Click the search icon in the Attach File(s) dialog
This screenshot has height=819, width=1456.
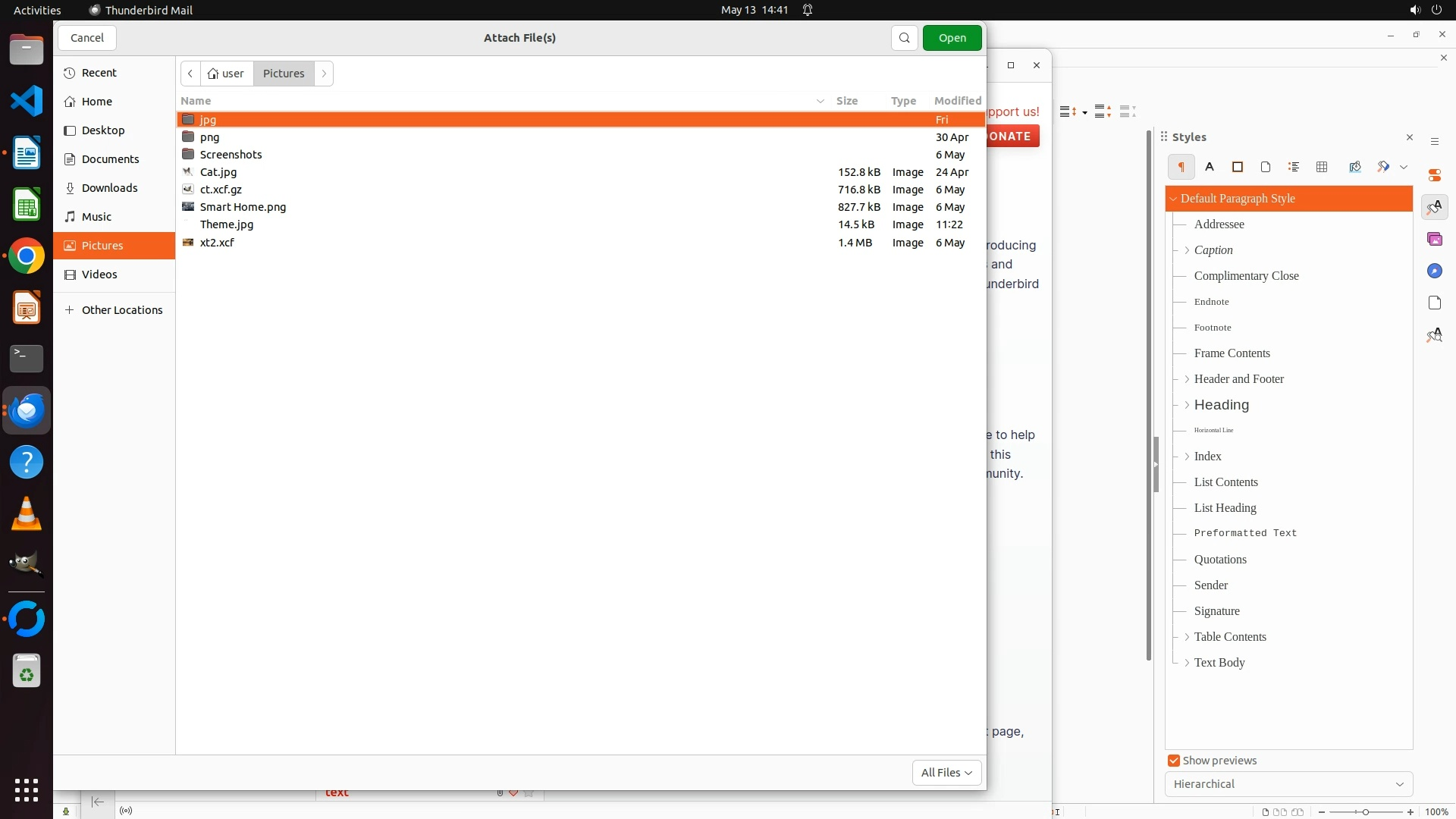(904, 38)
